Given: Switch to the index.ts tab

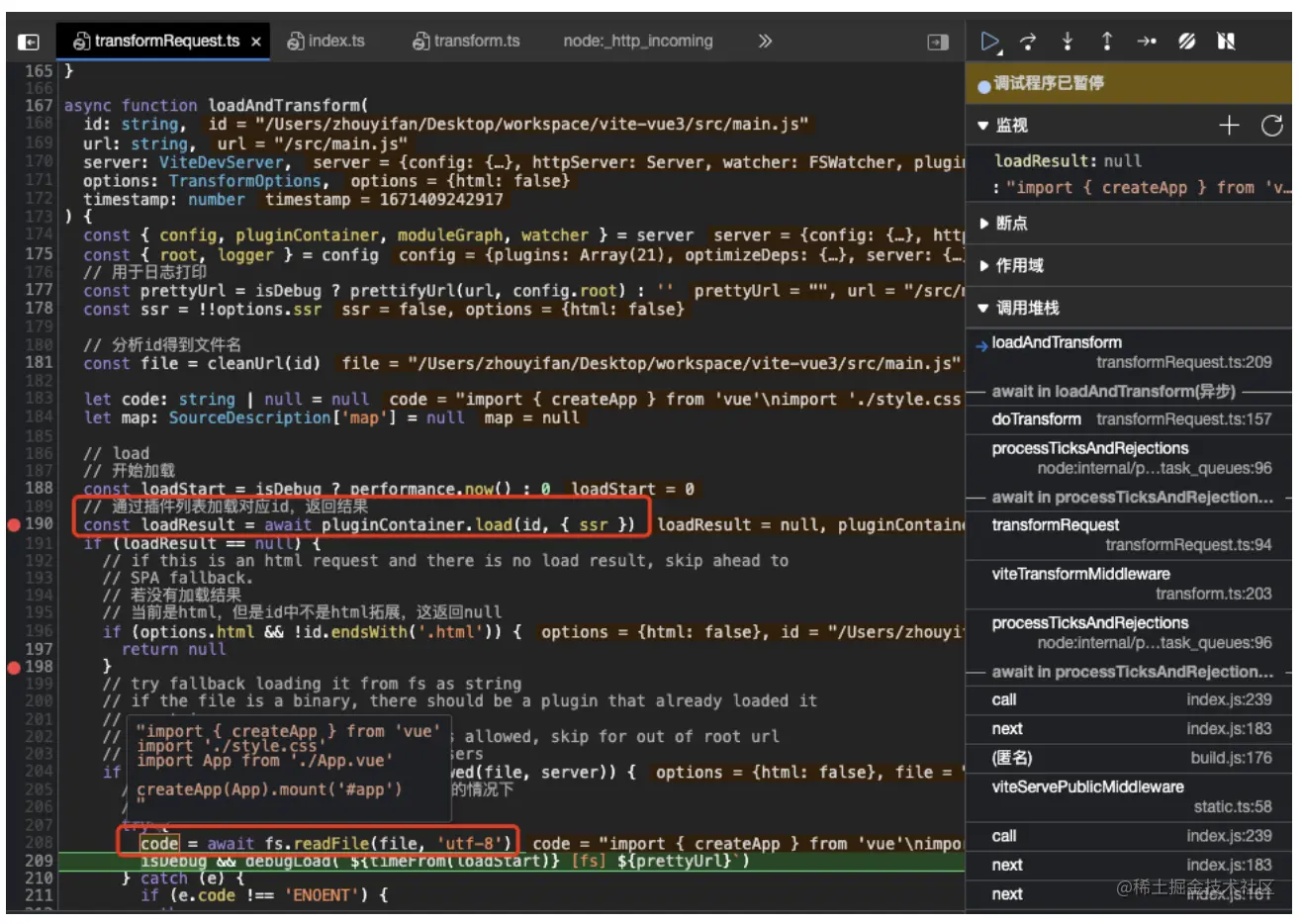Looking at the screenshot, I should [x=328, y=41].
